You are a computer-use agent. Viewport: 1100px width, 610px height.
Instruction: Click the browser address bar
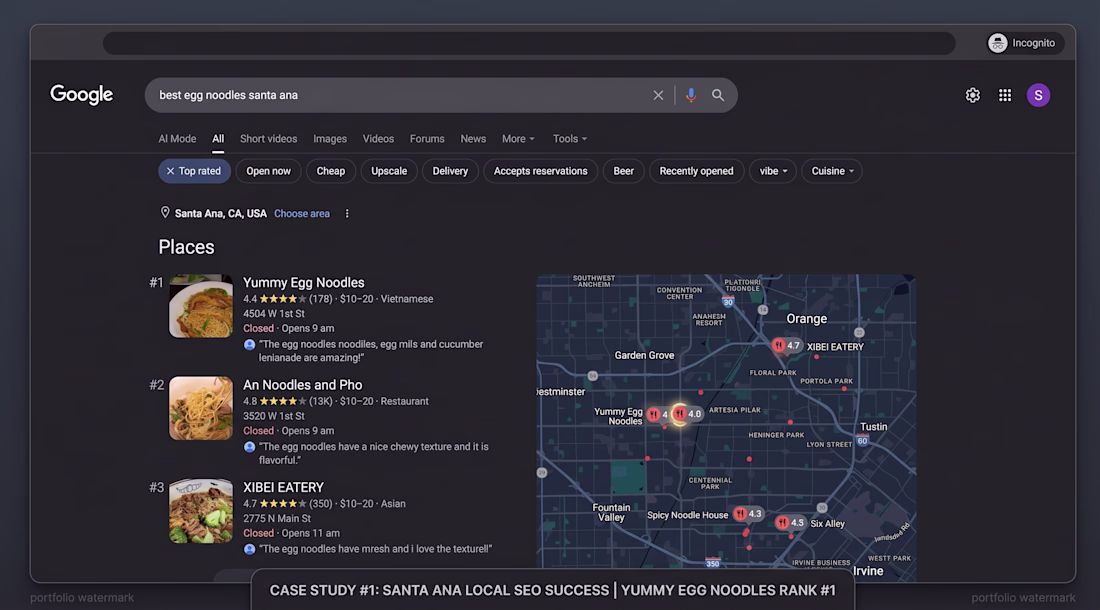click(x=529, y=43)
